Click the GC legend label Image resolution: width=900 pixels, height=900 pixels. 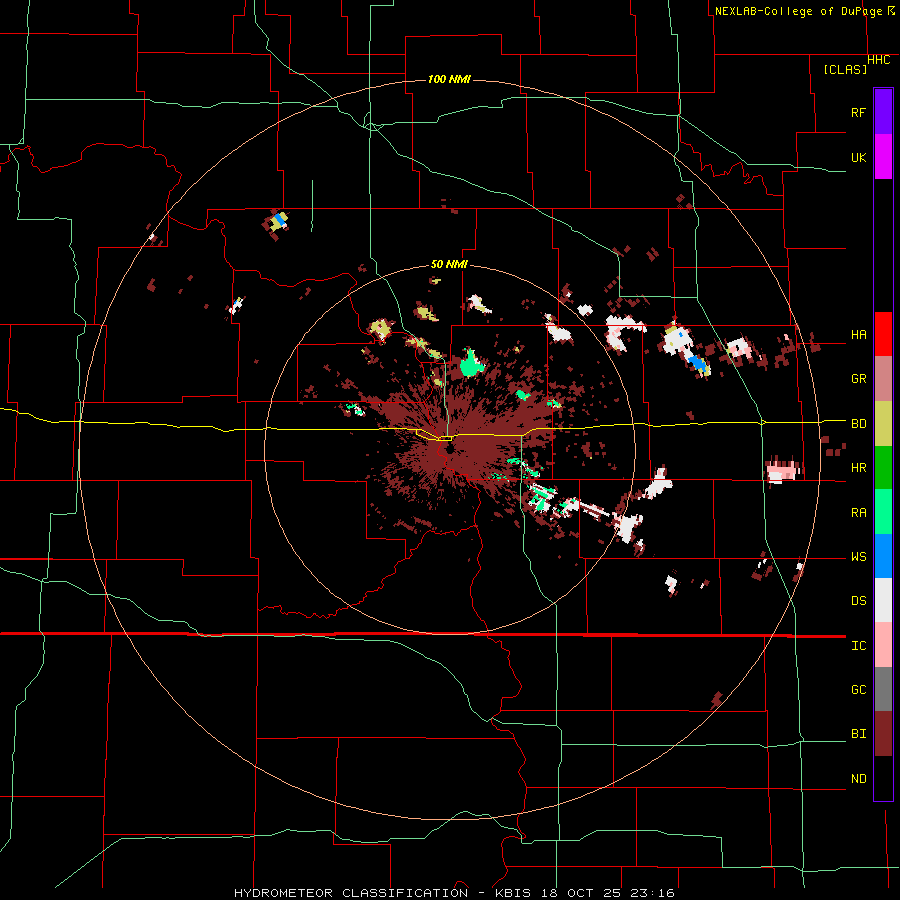point(858,690)
